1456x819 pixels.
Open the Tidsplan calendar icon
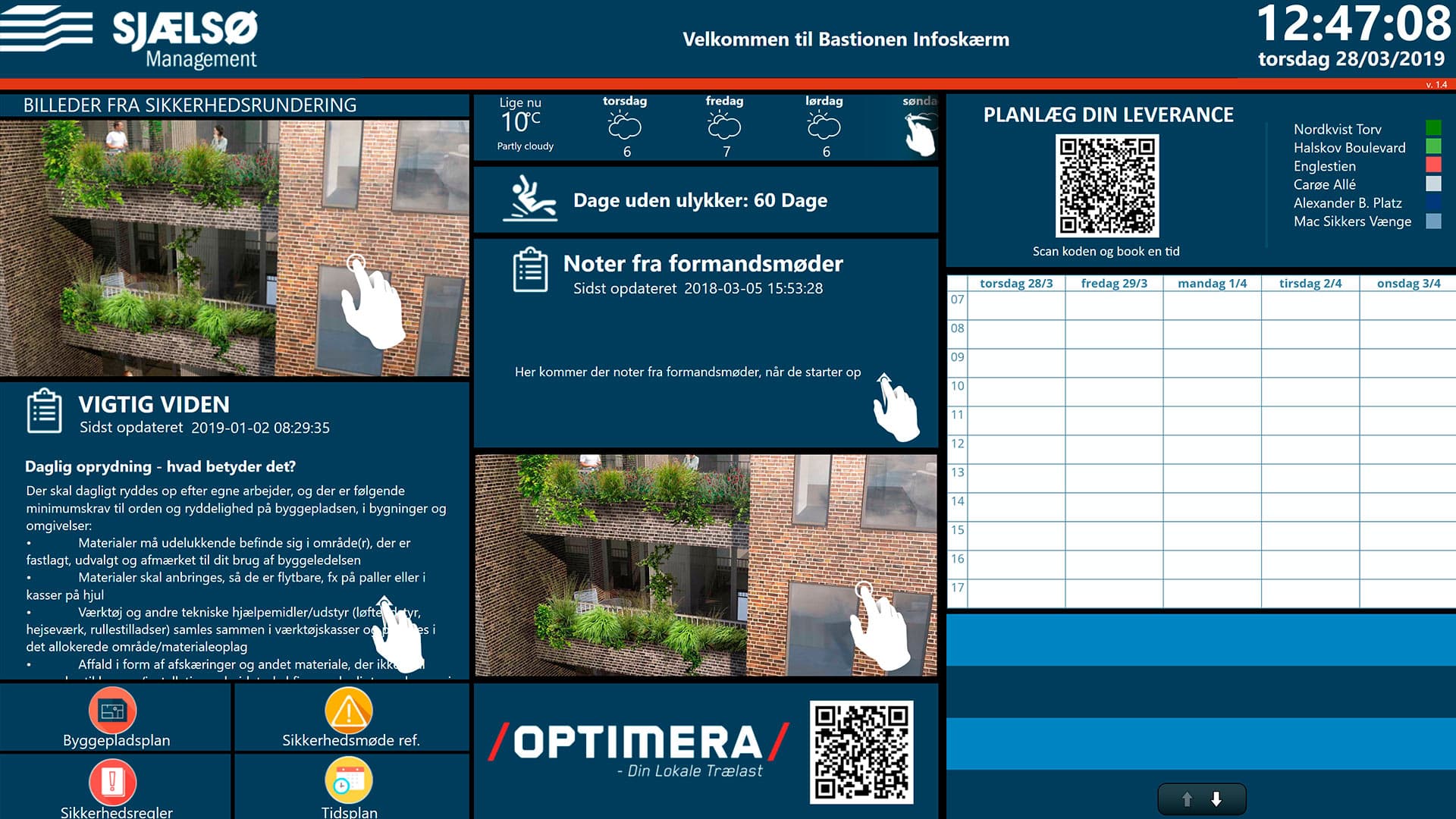pyautogui.click(x=349, y=781)
